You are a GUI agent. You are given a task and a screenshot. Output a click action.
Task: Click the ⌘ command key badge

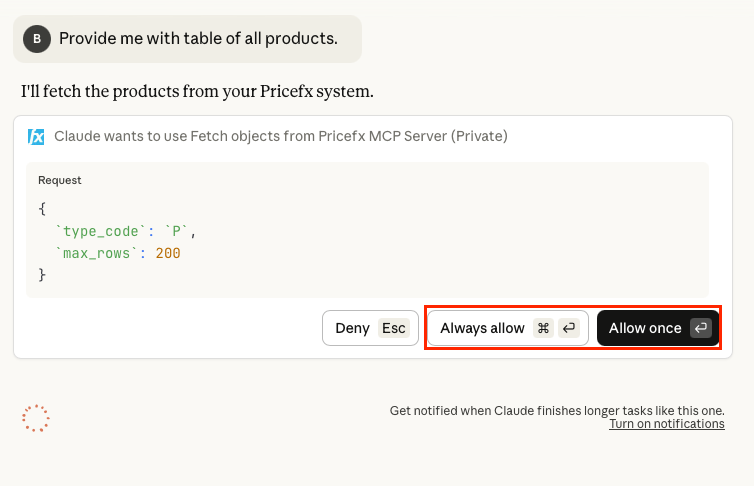[x=543, y=328]
